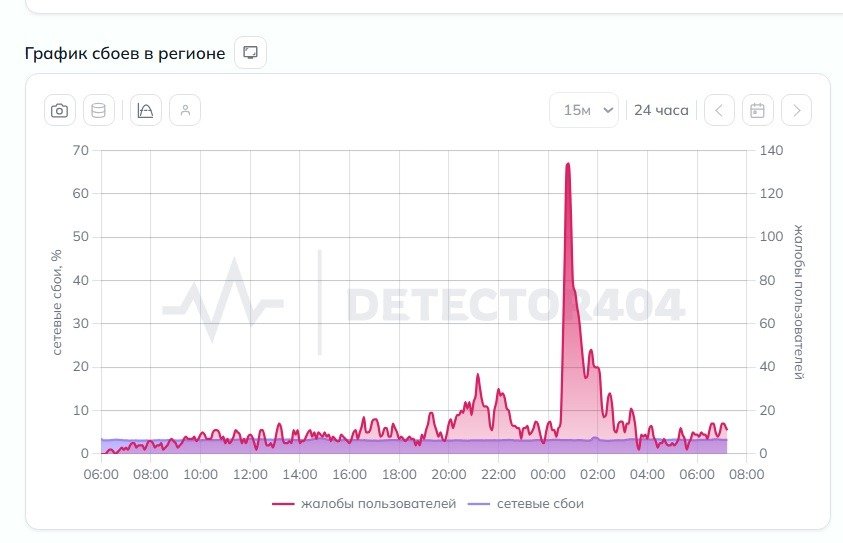
Task: Go to previous period with left arrow
Action: click(x=719, y=110)
